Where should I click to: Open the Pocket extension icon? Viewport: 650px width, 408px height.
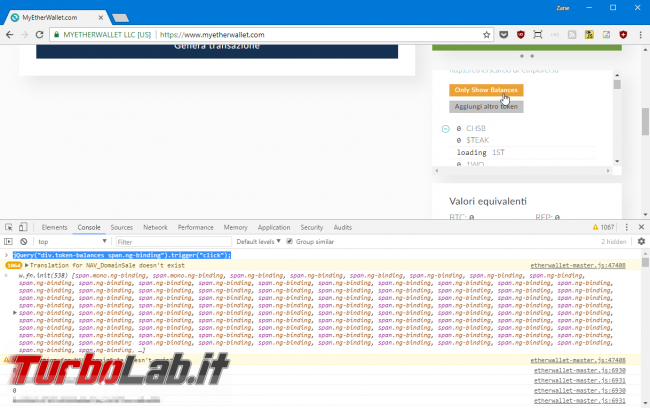pos(504,35)
